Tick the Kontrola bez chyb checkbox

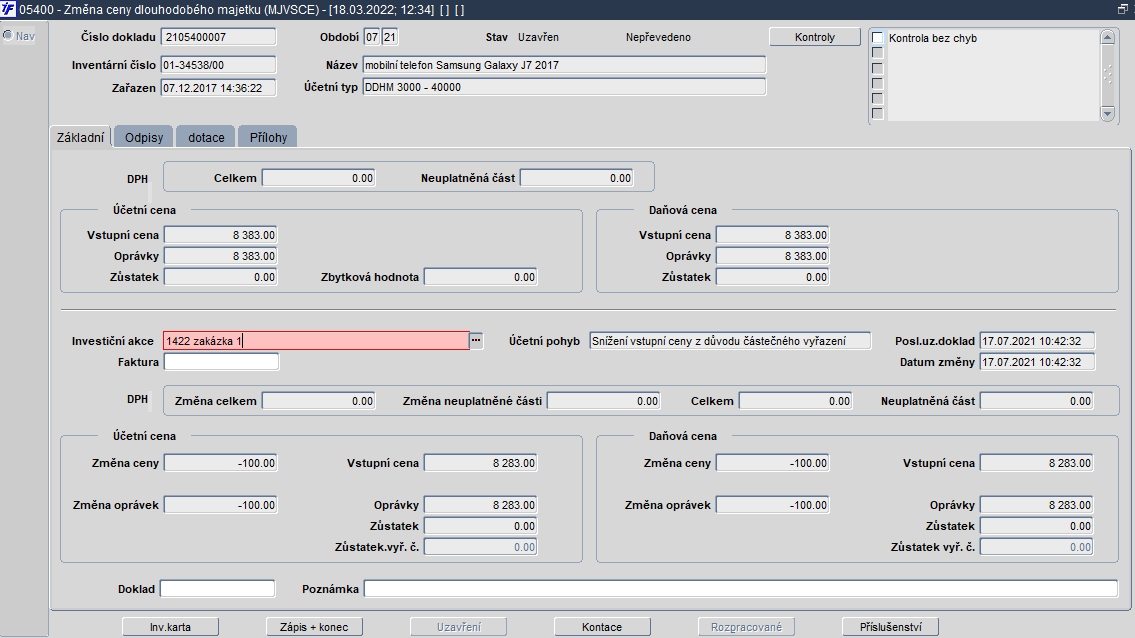(x=877, y=38)
